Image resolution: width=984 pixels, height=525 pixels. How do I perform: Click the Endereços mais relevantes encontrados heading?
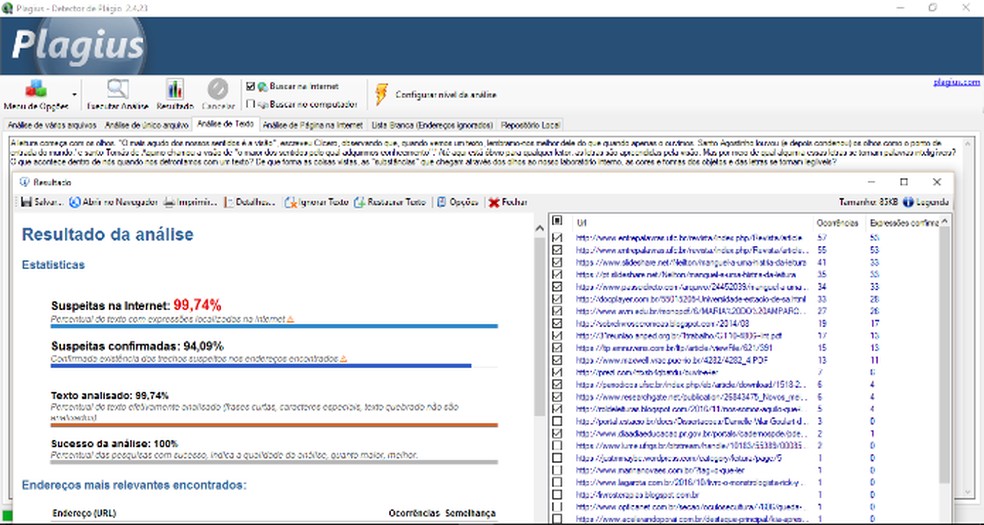(134, 485)
